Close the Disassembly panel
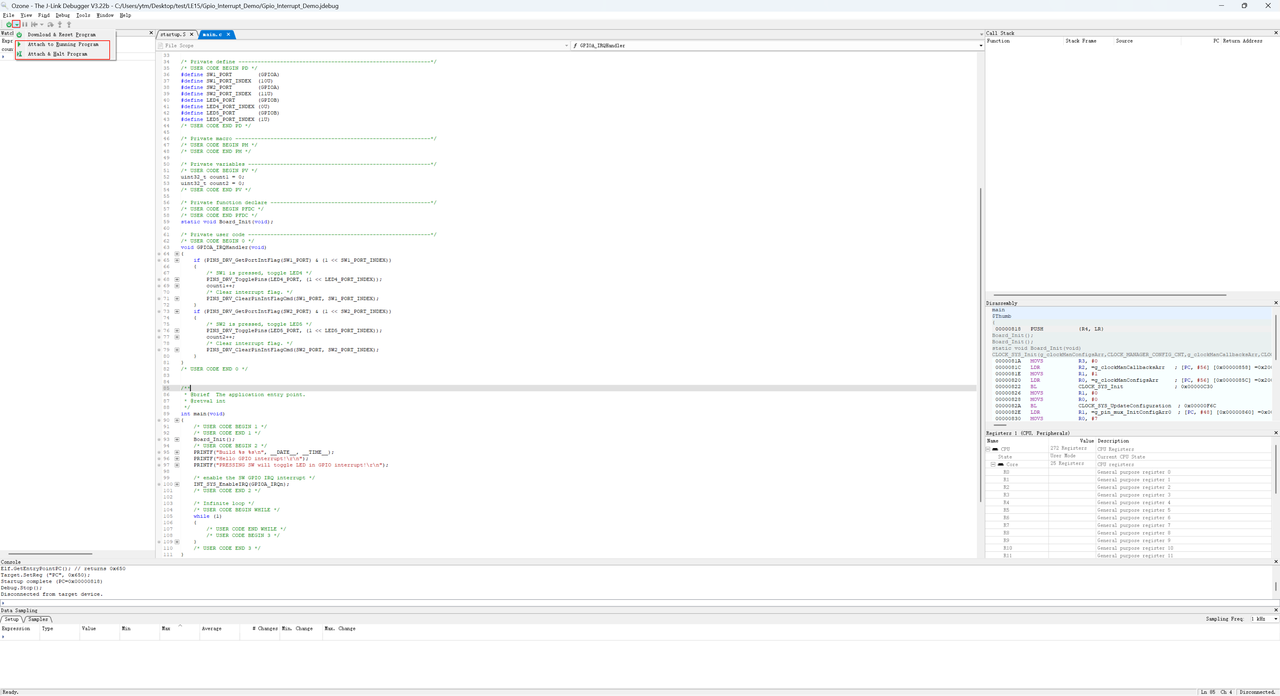The height and width of the screenshot is (696, 1280). 1275,303
